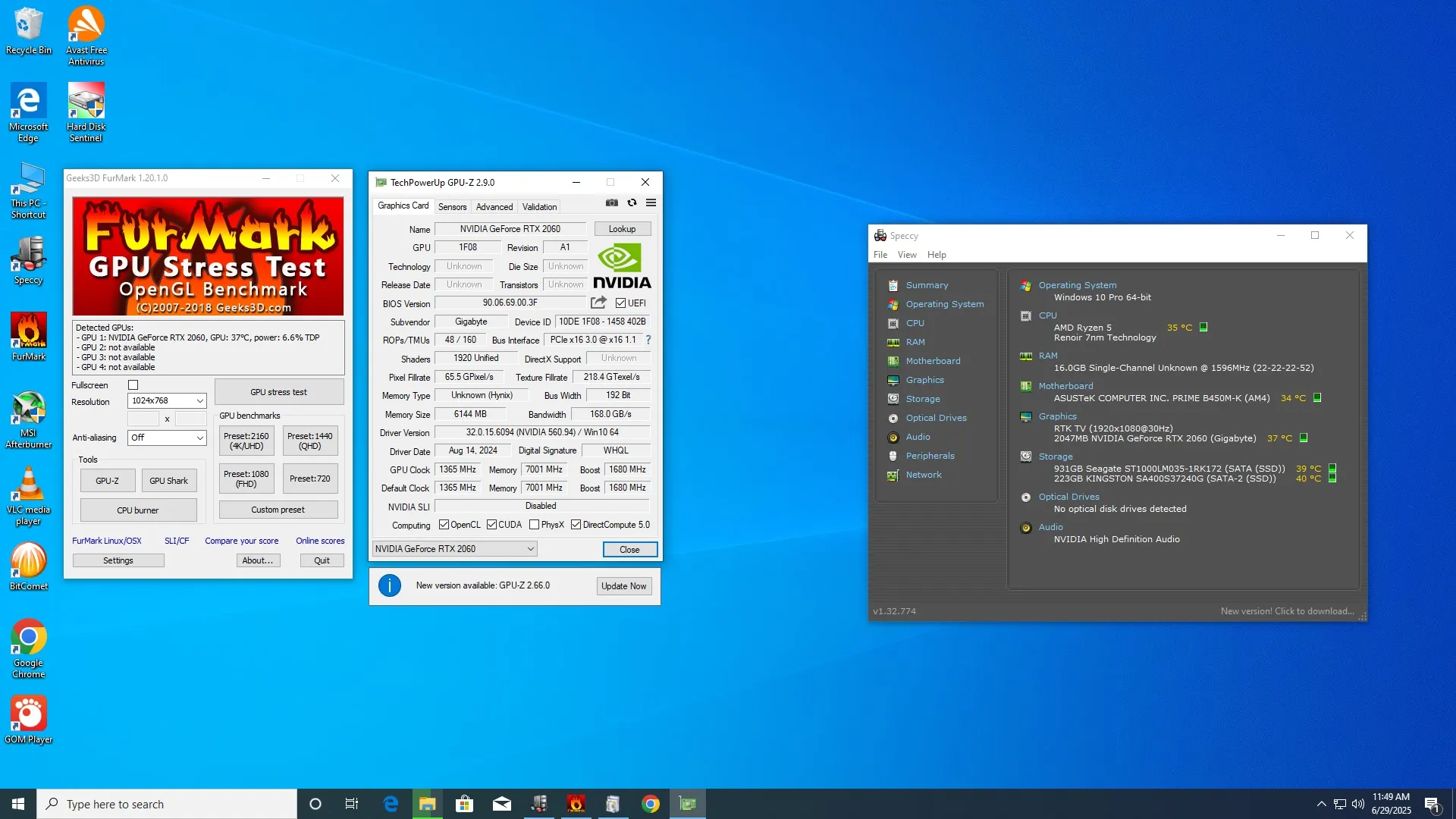Click the BIOS version share/export icon
Image resolution: width=1456 pixels, height=819 pixels.
click(x=598, y=303)
